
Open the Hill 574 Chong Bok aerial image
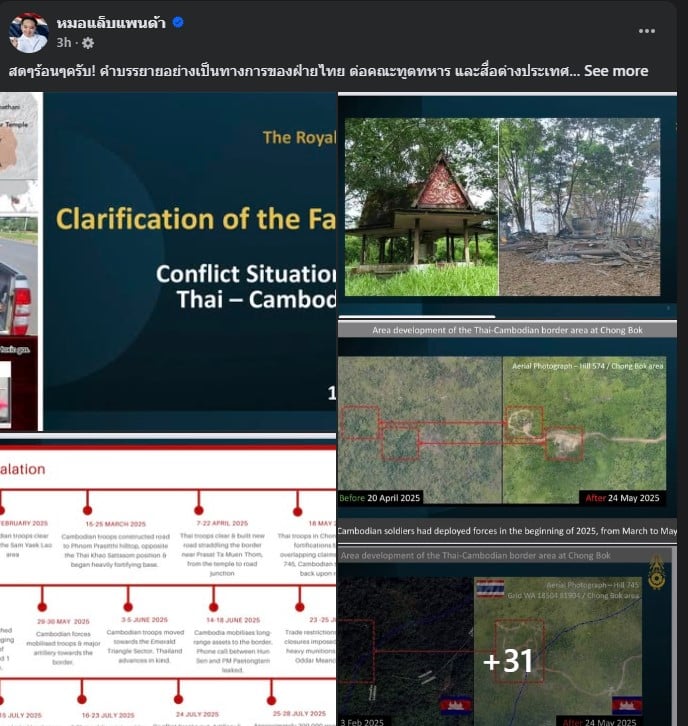click(x=507, y=432)
